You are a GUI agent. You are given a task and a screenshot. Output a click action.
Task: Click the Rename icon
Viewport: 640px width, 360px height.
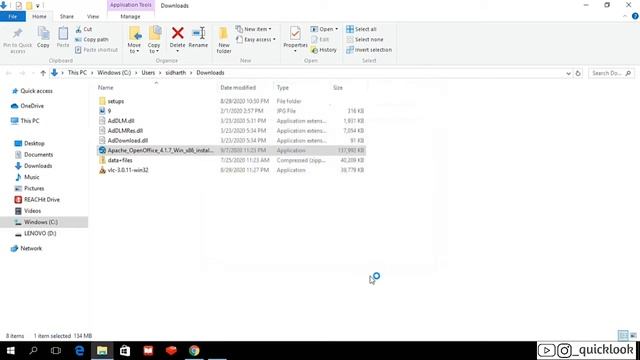(x=198, y=33)
